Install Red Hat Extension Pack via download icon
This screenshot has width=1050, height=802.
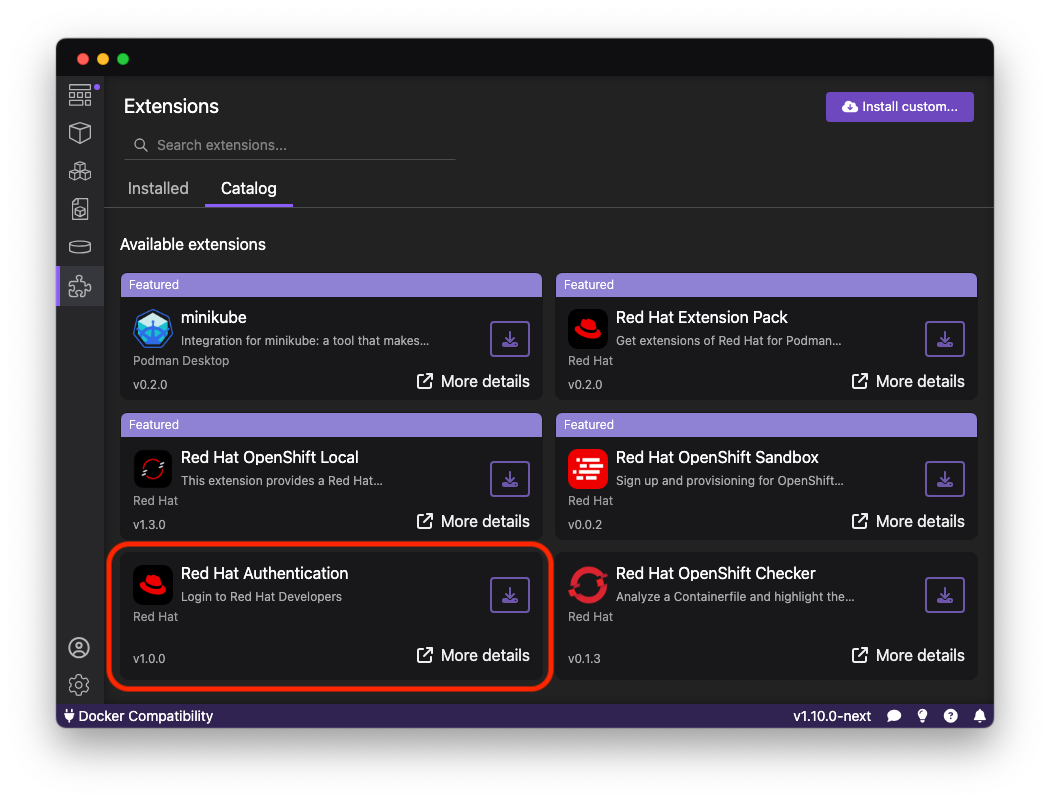coord(944,339)
